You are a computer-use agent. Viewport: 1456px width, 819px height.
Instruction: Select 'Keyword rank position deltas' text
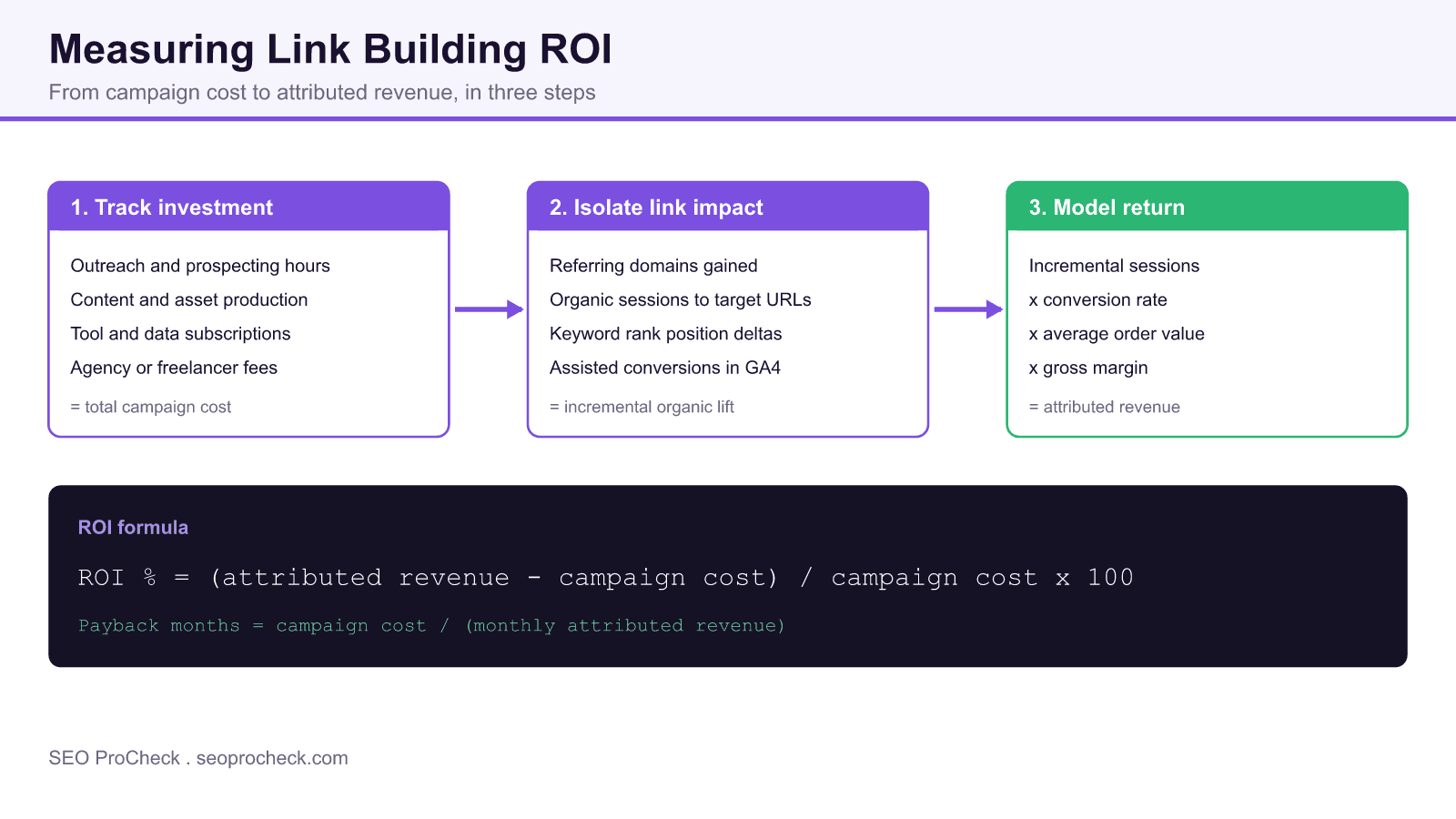point(666,334)
